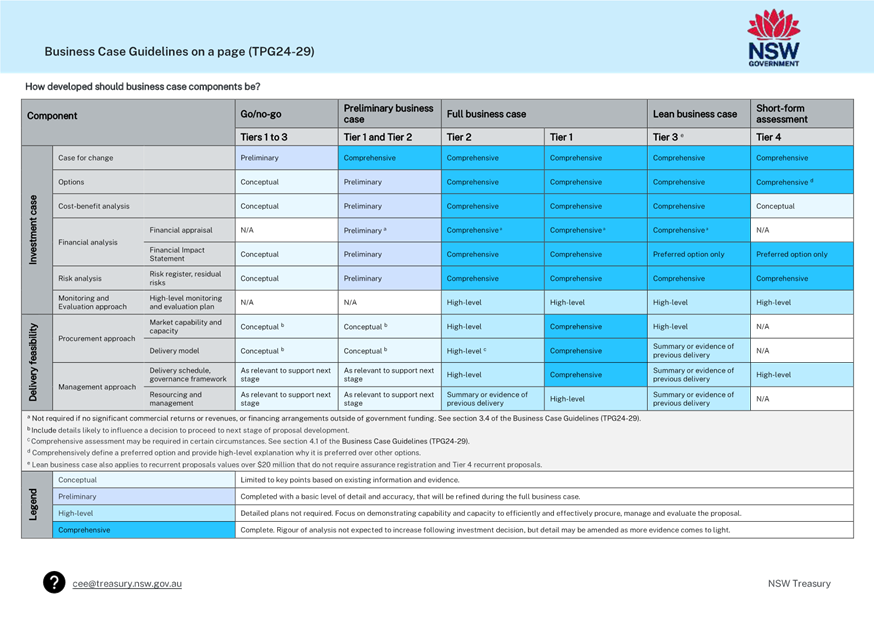Click 'Preliminary' cell in Case for change row

point(287,158)
